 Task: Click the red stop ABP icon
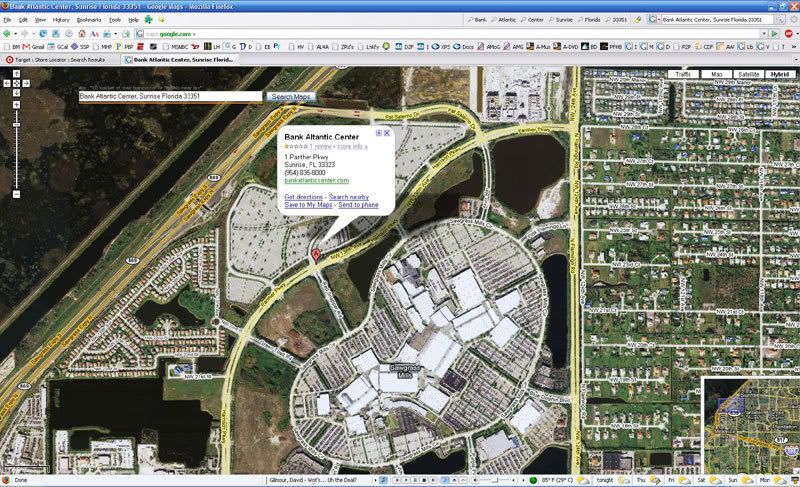[x=789, y=34]
